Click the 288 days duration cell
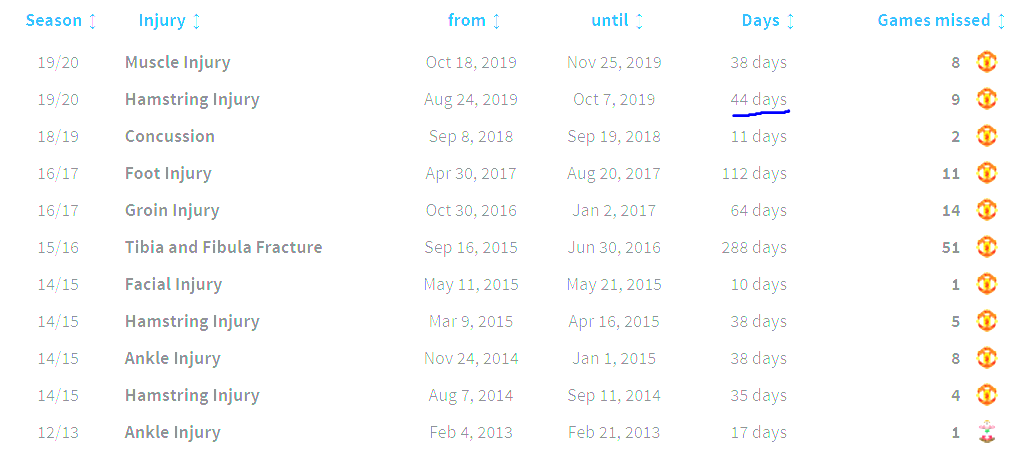The height and width of the screenshot is (469, 1031). point(754,247)
